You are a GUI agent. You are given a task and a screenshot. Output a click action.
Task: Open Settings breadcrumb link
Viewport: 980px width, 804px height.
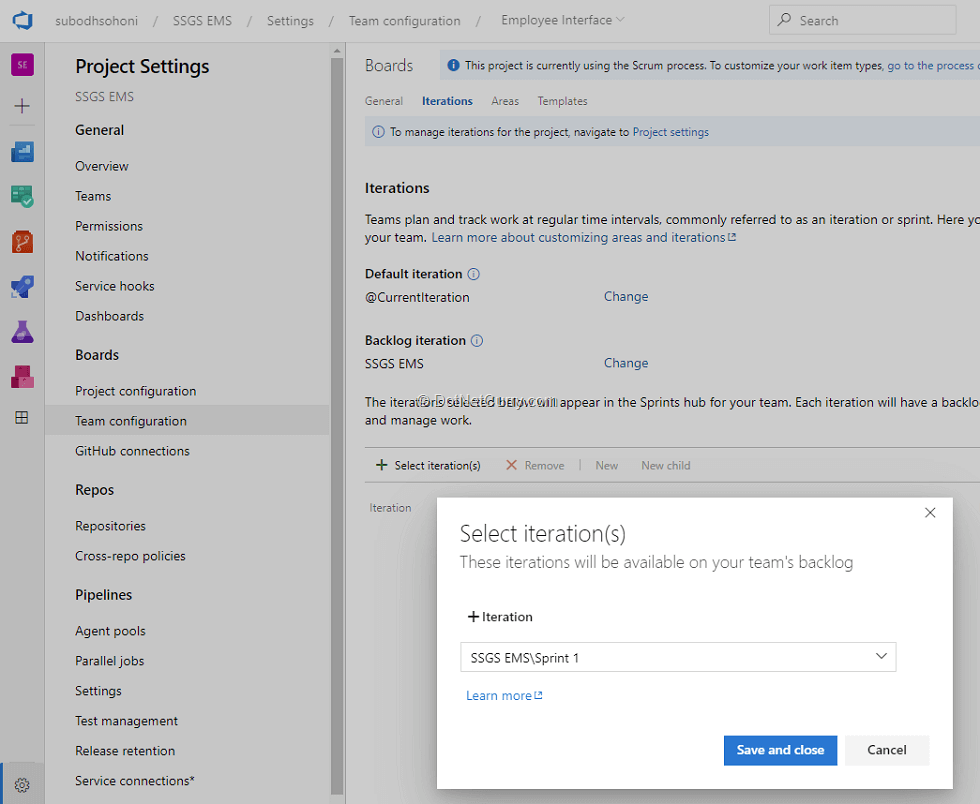click(x=290, y=21)
